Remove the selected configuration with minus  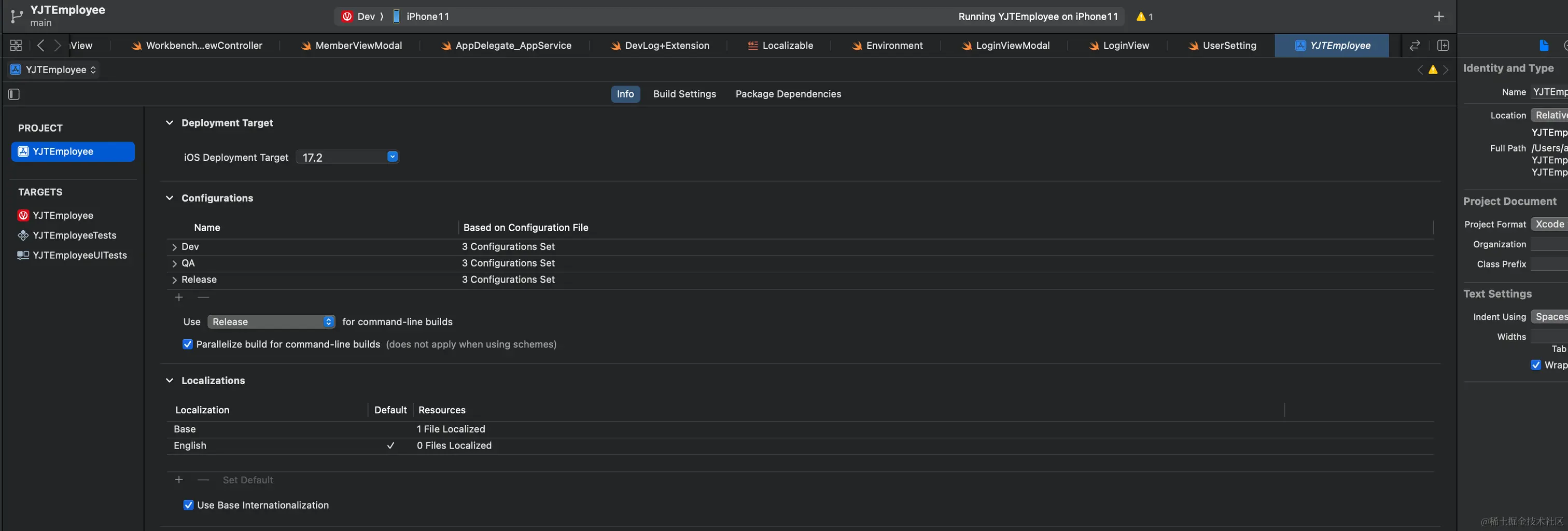(203, 297)
